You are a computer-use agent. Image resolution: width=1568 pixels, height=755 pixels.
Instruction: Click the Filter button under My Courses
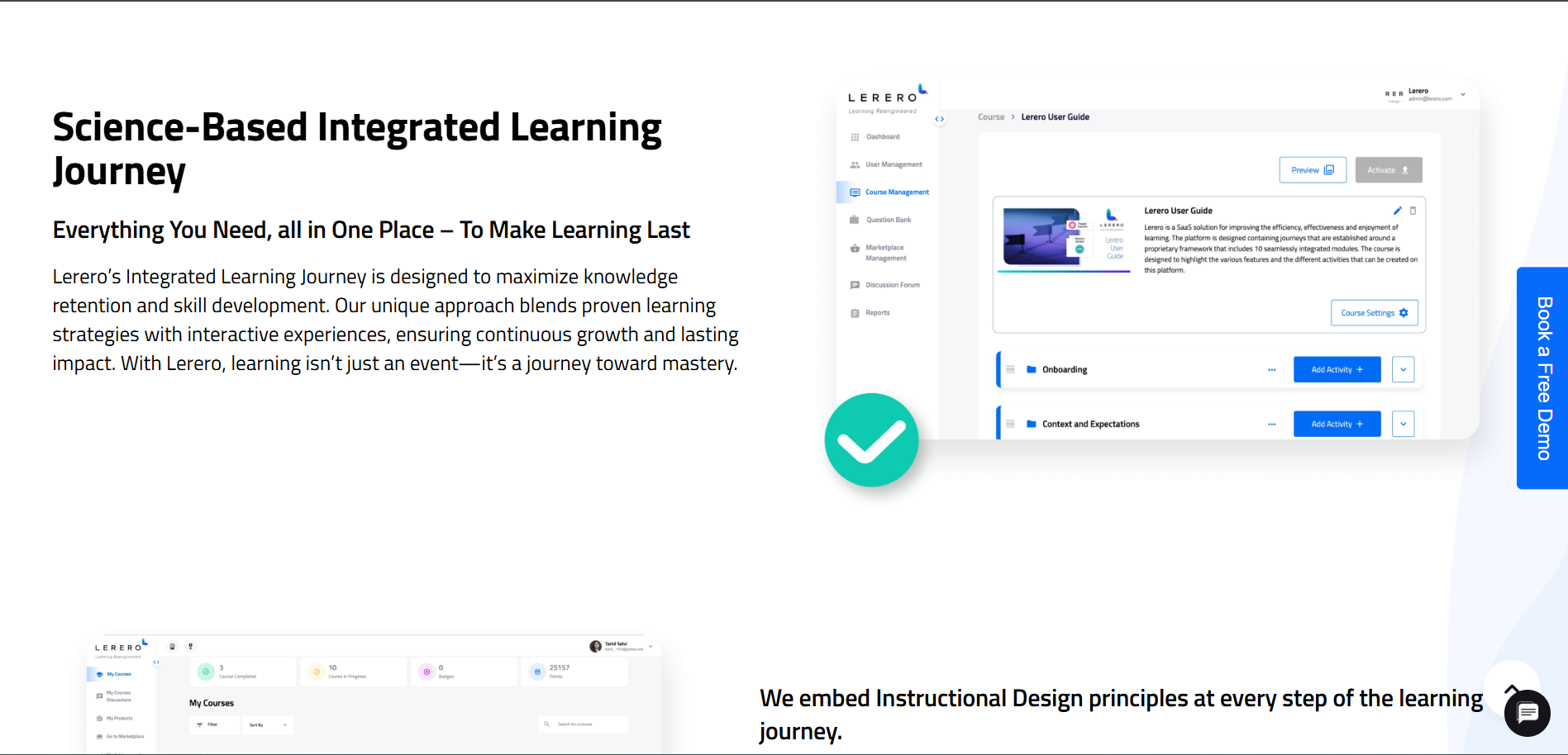(214, 724)
